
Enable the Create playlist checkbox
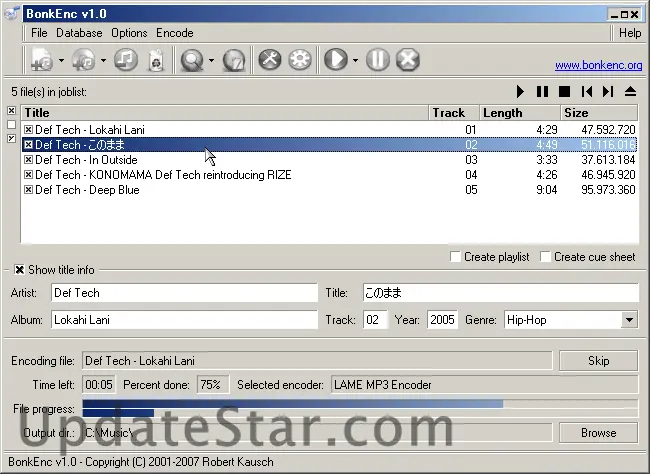pos(455,257)
